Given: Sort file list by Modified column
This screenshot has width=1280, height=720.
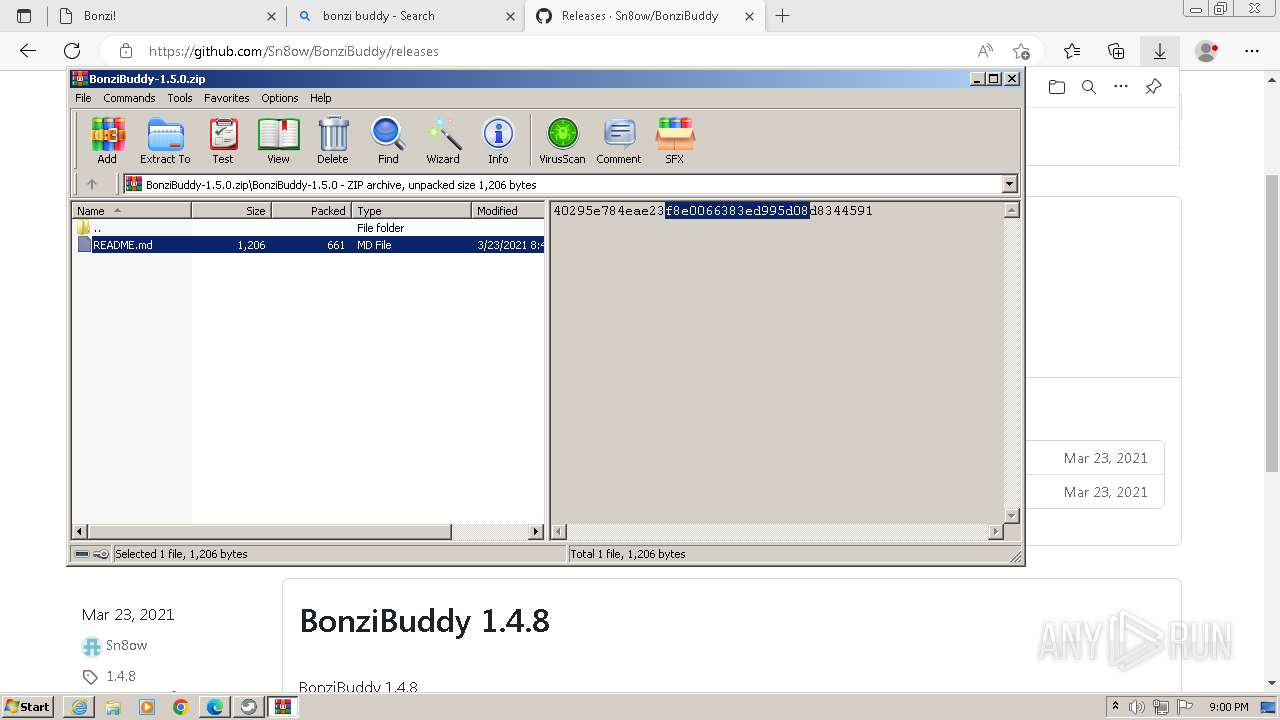Looking at the screenshot, I should 508,211.
